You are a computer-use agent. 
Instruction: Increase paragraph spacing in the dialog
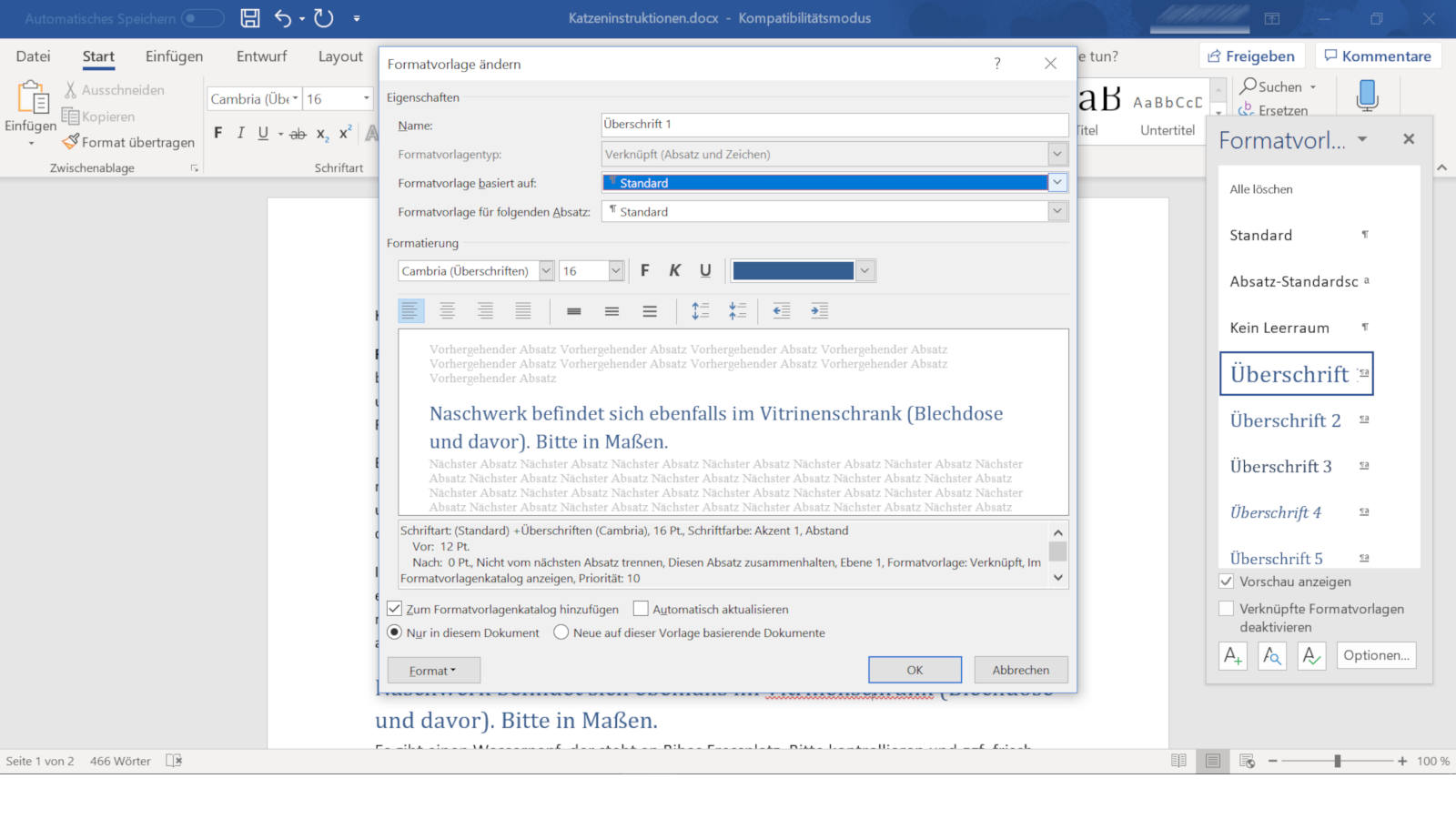(701, 310)
